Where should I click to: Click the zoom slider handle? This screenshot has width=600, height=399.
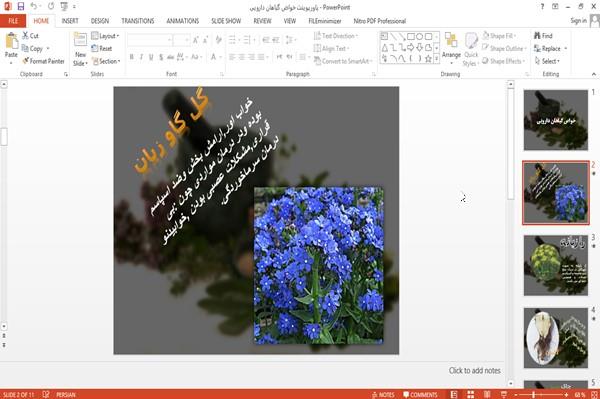click(x=533, y=394)
